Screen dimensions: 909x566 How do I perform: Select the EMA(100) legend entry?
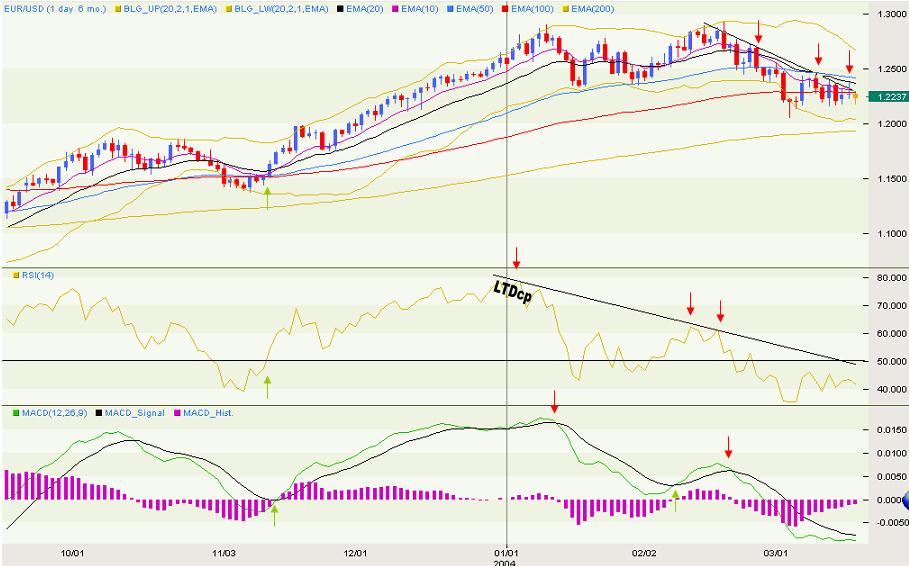click(x=532, y=9)
